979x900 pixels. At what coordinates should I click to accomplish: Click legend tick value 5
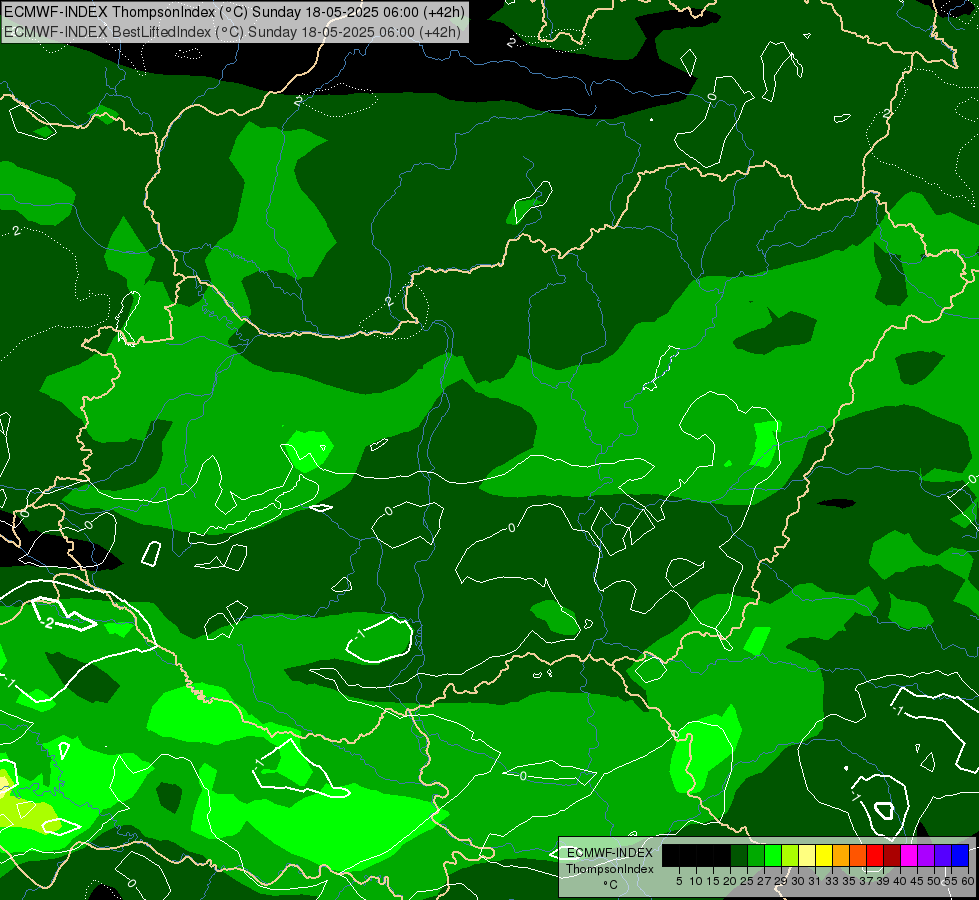[x=679, y=881]
